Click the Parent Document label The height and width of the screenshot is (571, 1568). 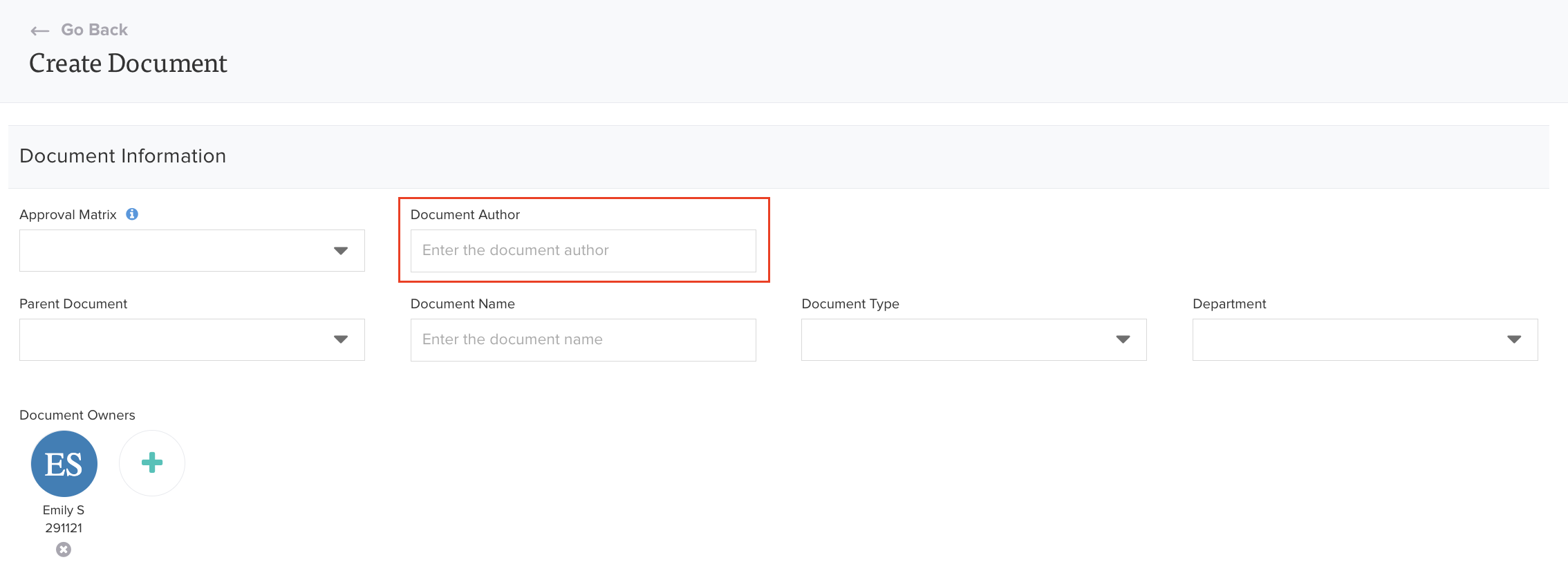[x=73, y=303]
